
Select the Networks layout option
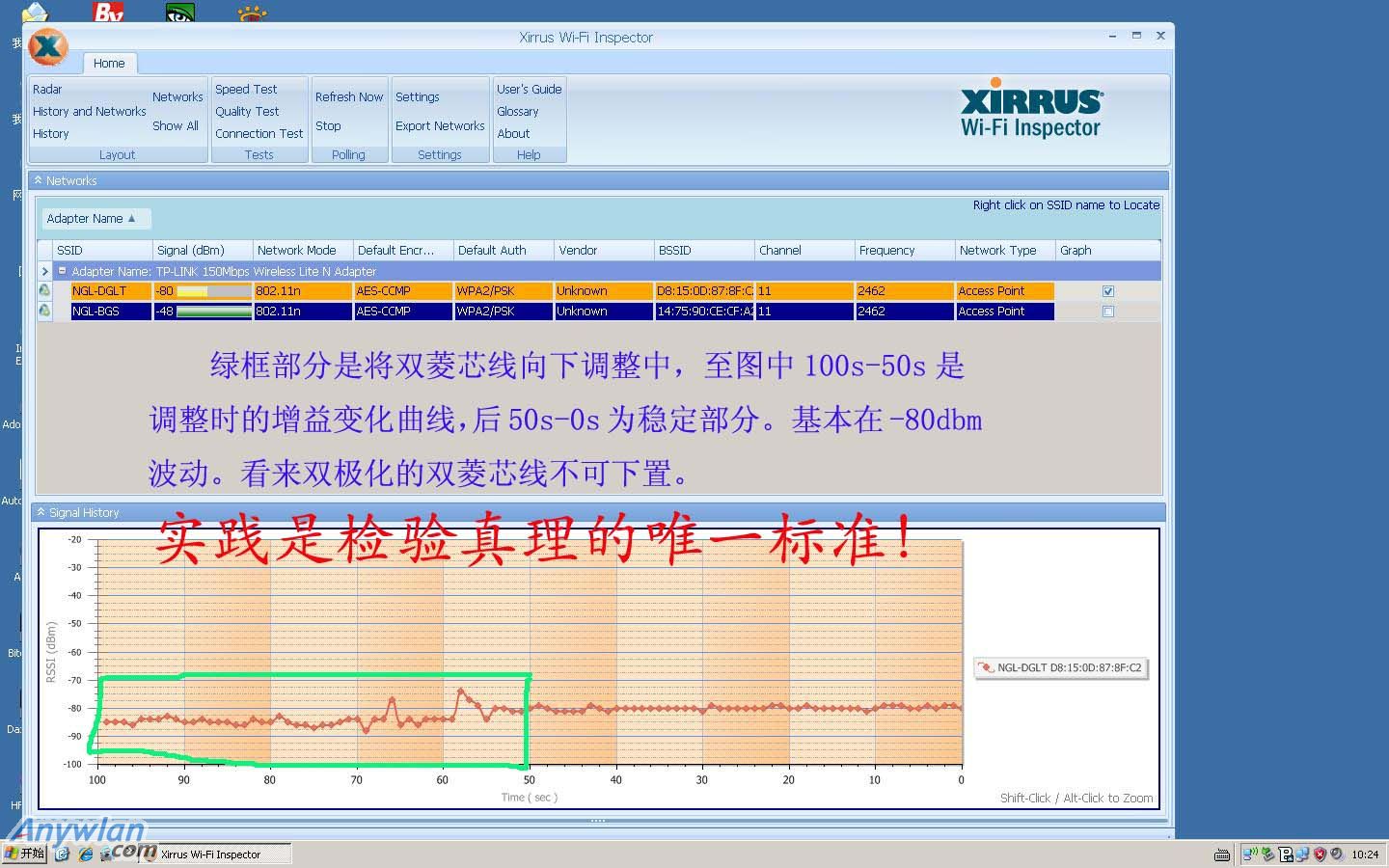click(x=177, y=96)
